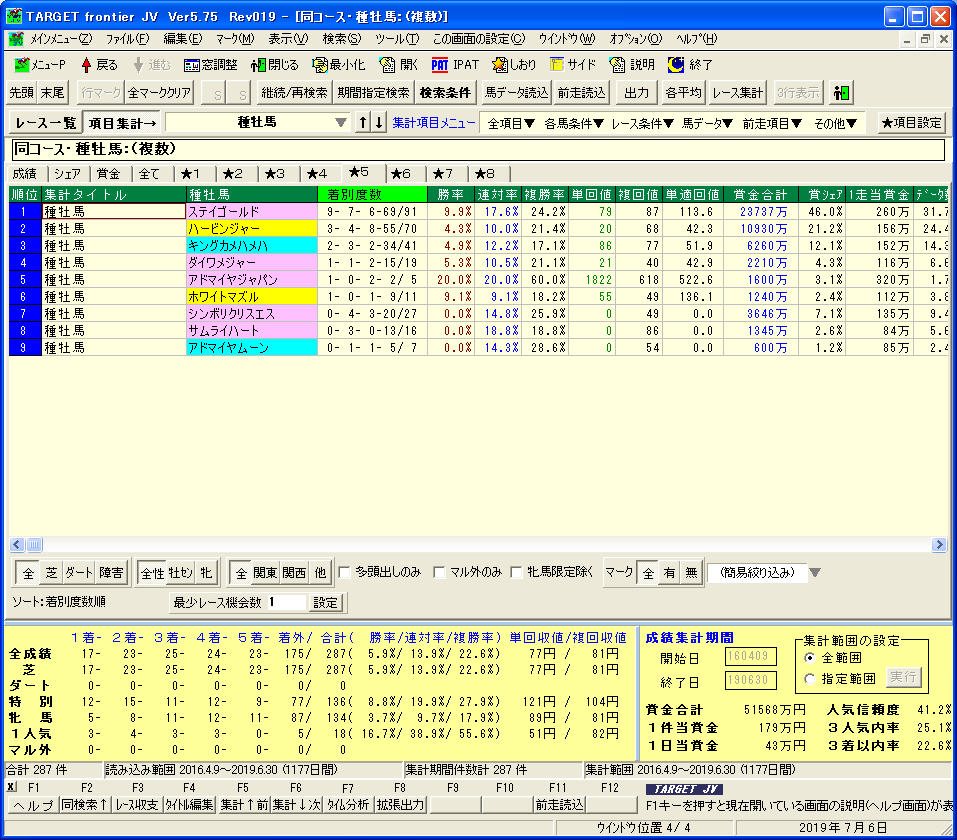Open the 集計項目メニュー link
957x840 pixels.
pyautogui.click(x=433, y=123)
